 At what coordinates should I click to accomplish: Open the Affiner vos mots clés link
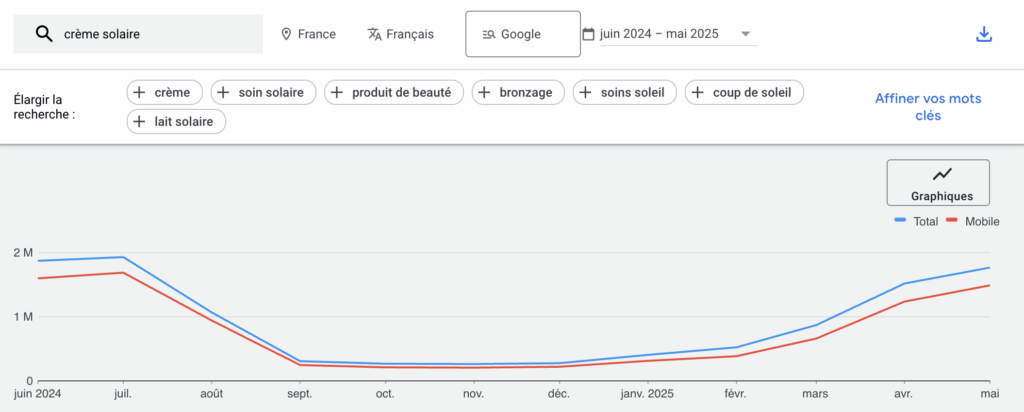[927, 107]
